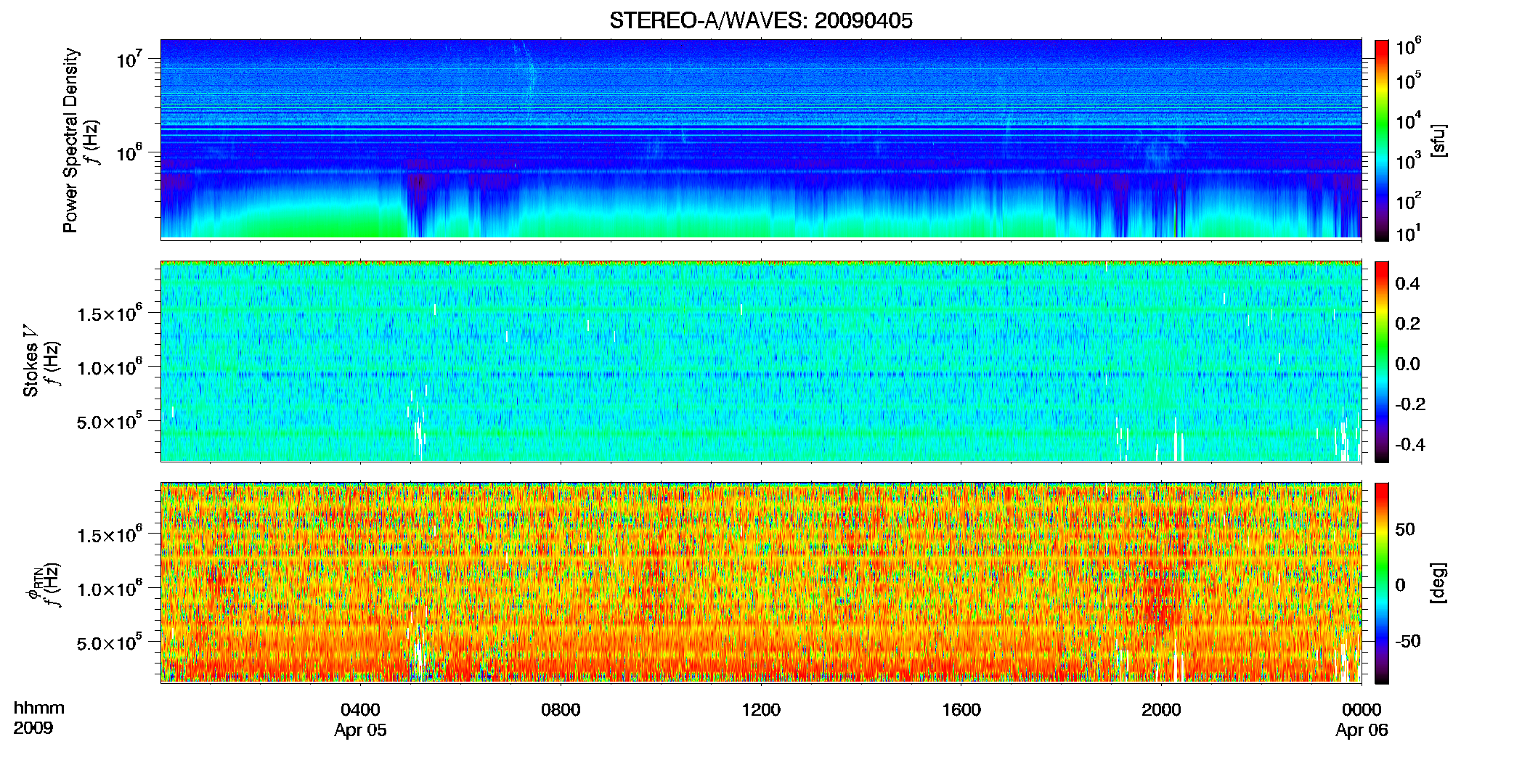The image size is (1522, 784).
Task: Click the 1.5×10^6 tick on the φ RTN axis
Action: [109, 534]
